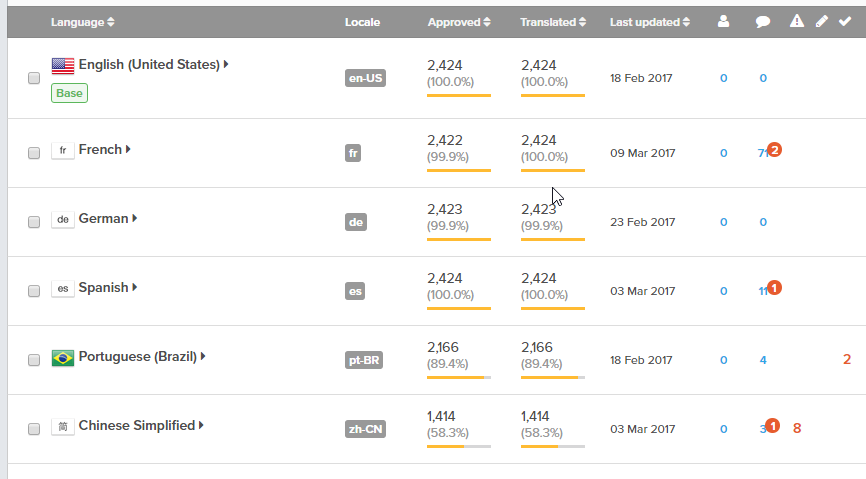This screenshot has height=479, width=866.
Task: Sort by the Approved column header
Action: 459,22
